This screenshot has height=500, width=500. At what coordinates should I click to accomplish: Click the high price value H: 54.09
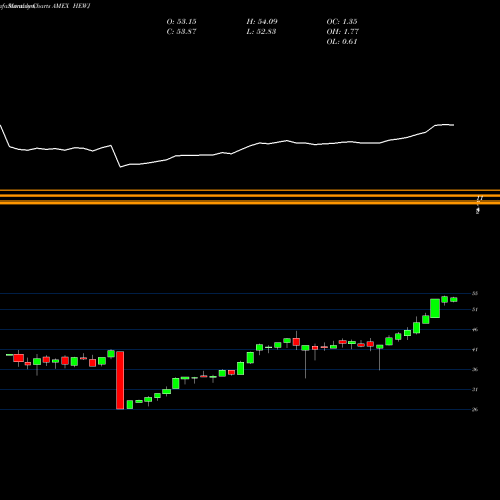262,22
